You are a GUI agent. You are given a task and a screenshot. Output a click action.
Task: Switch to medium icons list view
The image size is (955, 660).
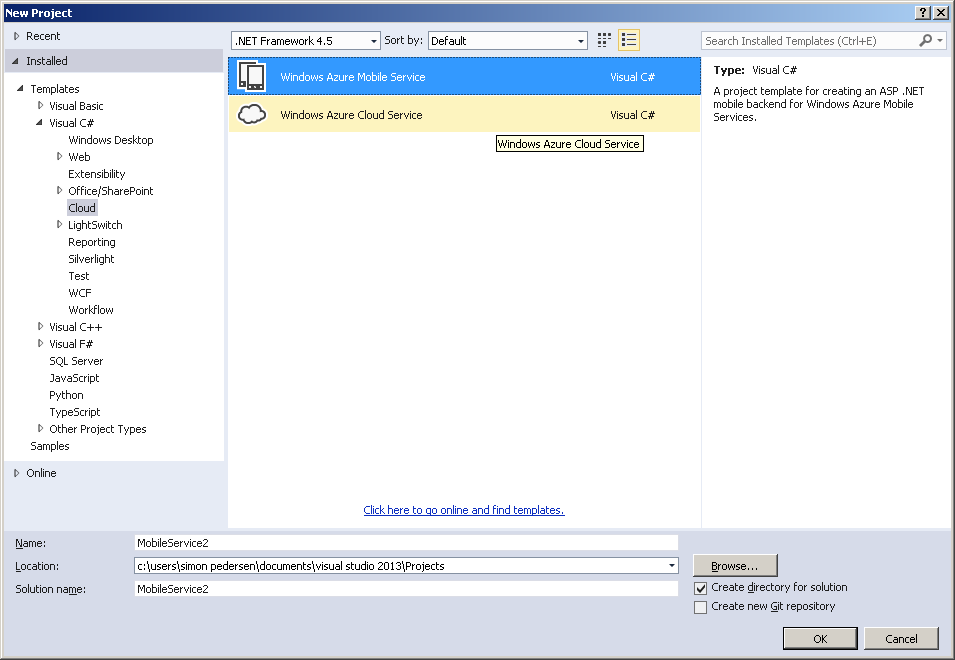pos(629,40)
